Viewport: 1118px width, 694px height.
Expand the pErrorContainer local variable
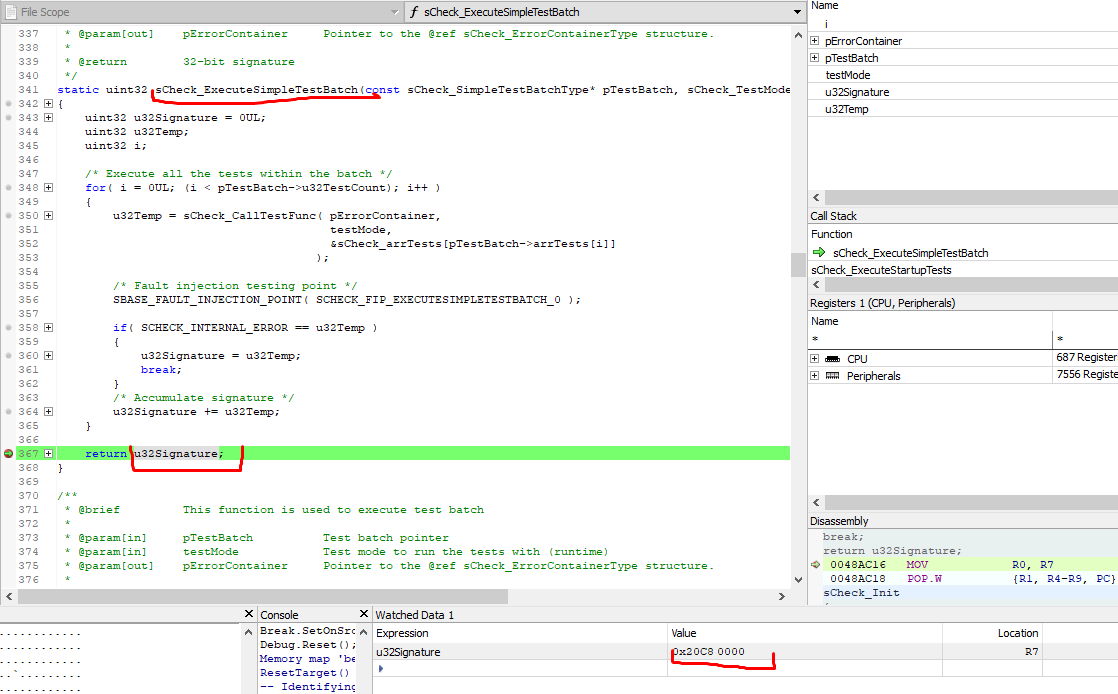(814, 41)
